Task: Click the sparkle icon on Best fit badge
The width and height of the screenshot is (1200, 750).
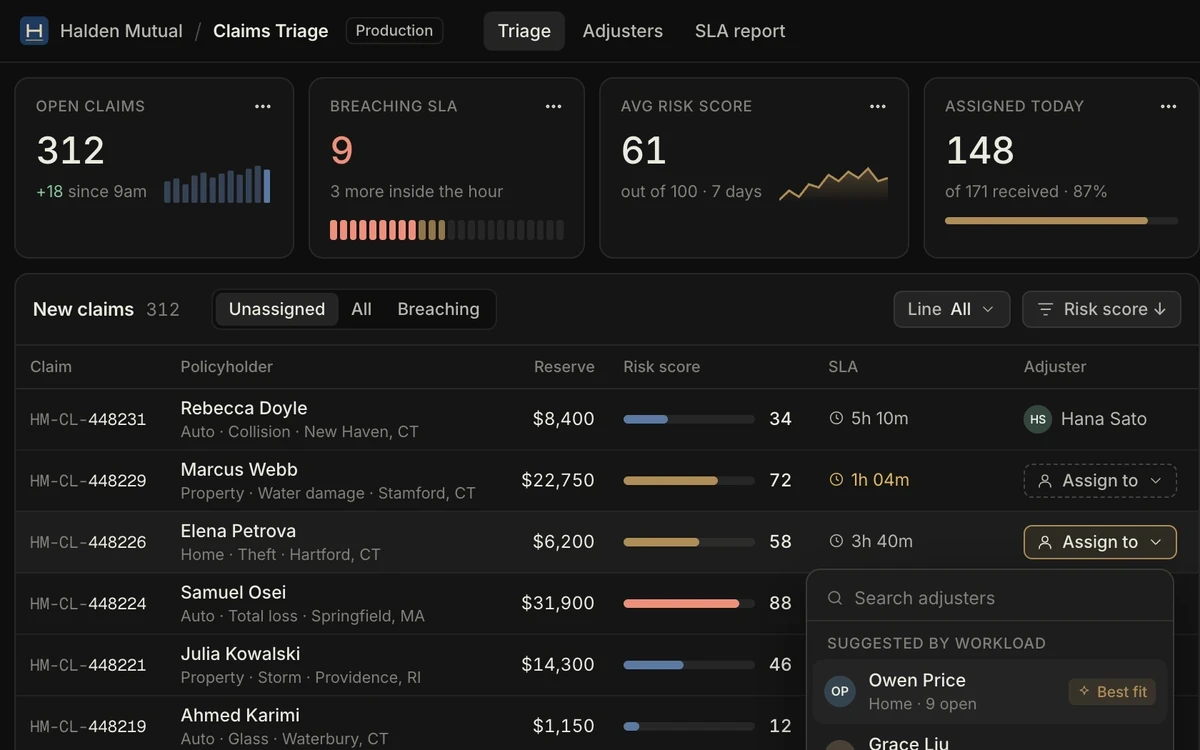Action: tap(1084, 691)
